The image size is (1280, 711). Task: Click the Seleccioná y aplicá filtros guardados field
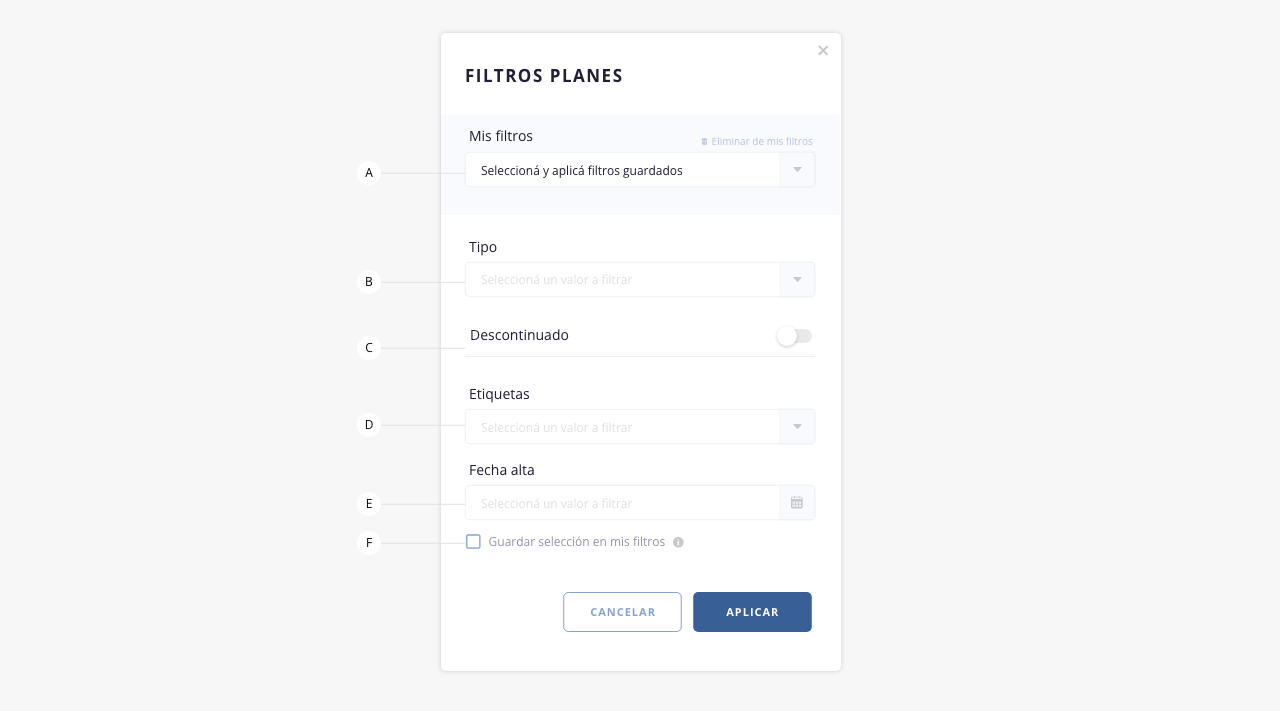coord(622,170)
